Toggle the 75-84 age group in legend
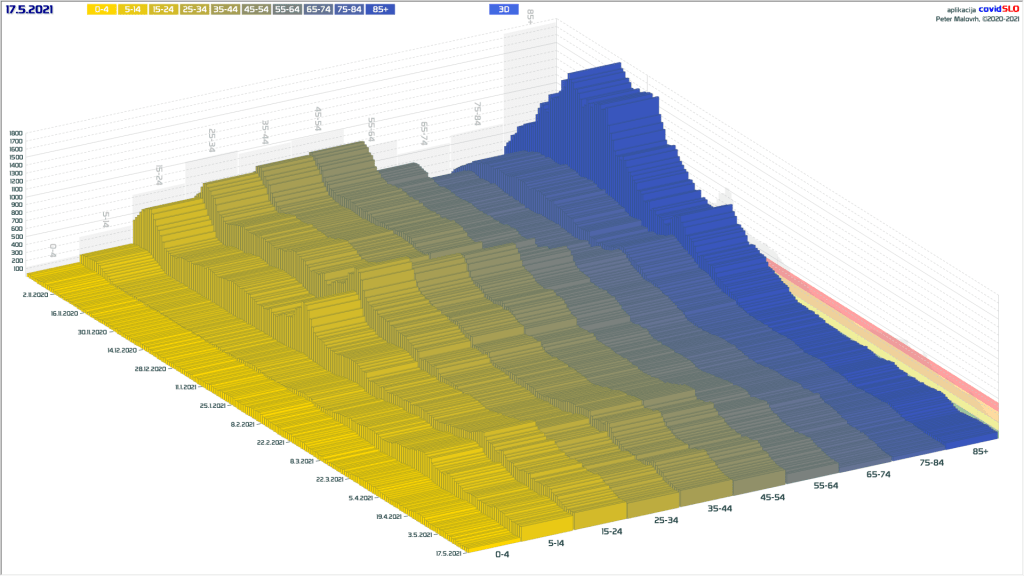The width and height of the screenshot is (1024, 576). coord(349,9)
